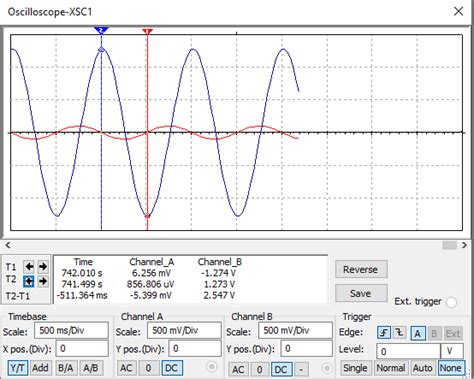
Task: Select trigger source A
Action: point(418,333)
